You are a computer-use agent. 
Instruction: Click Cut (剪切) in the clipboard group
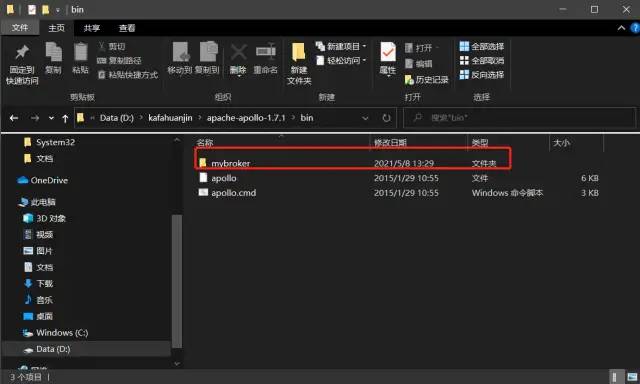coord(112,47)
